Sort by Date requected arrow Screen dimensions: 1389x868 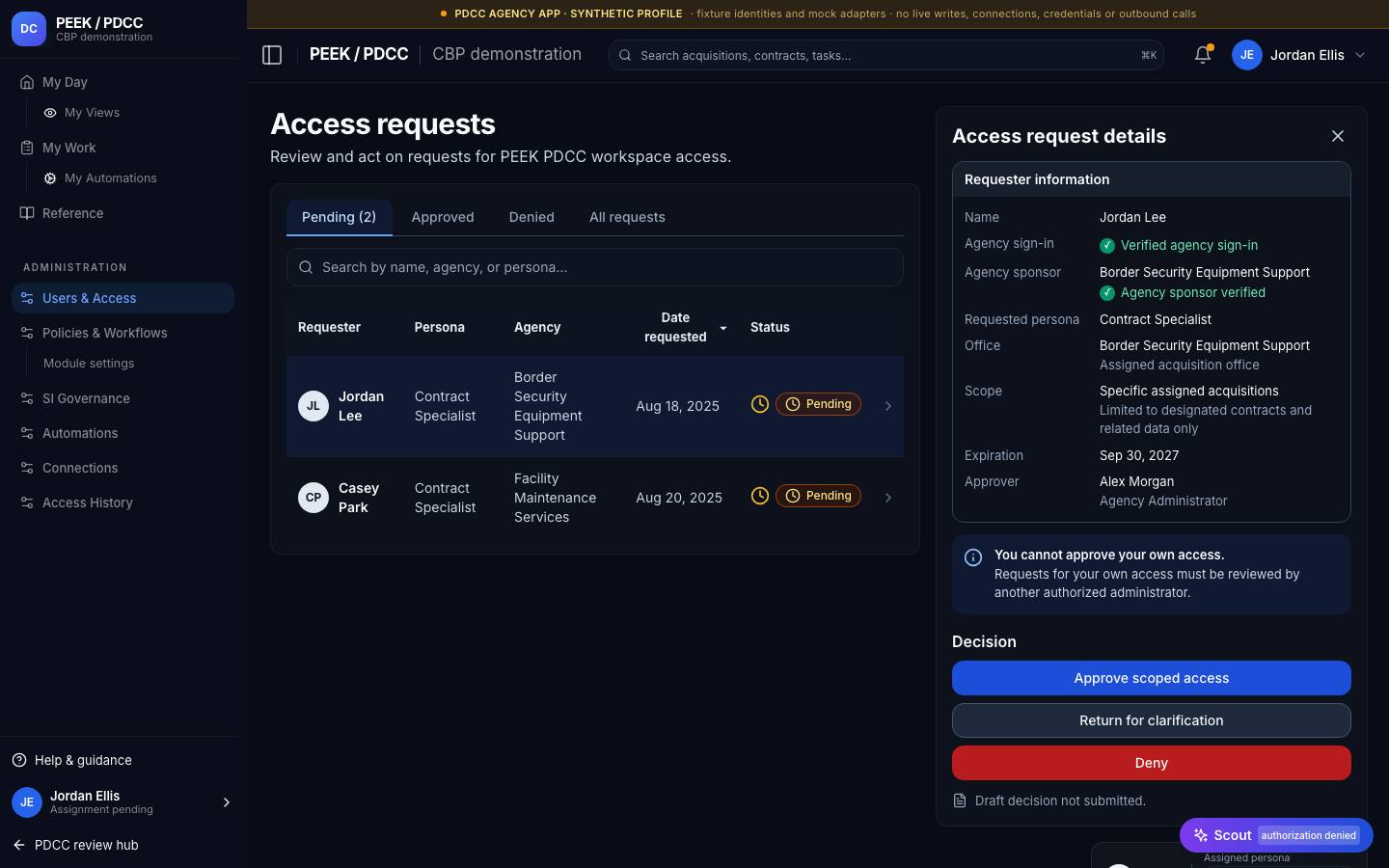(723, 328)
